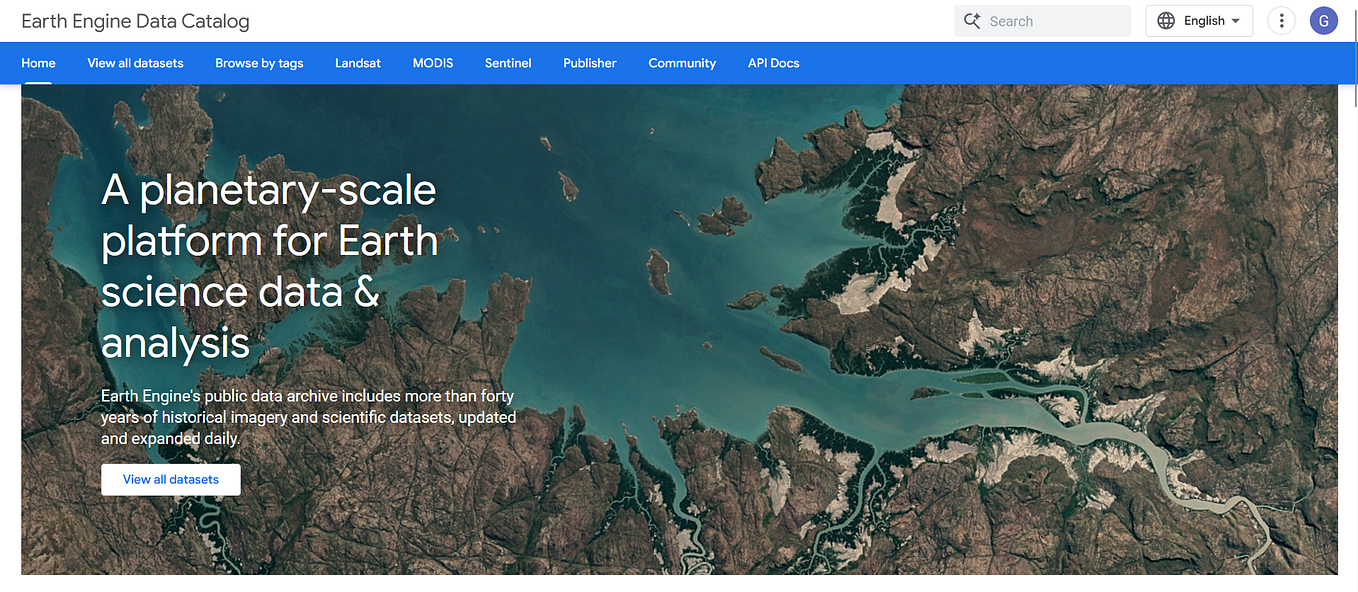This screenshot has height=592, width=1358.
Task: Click the Earth Engine Data Catalog title
Action: tap(135, 21)
